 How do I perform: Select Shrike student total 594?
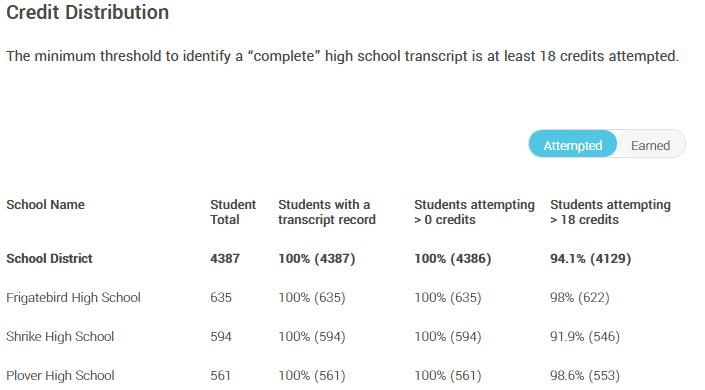[221, 336]
